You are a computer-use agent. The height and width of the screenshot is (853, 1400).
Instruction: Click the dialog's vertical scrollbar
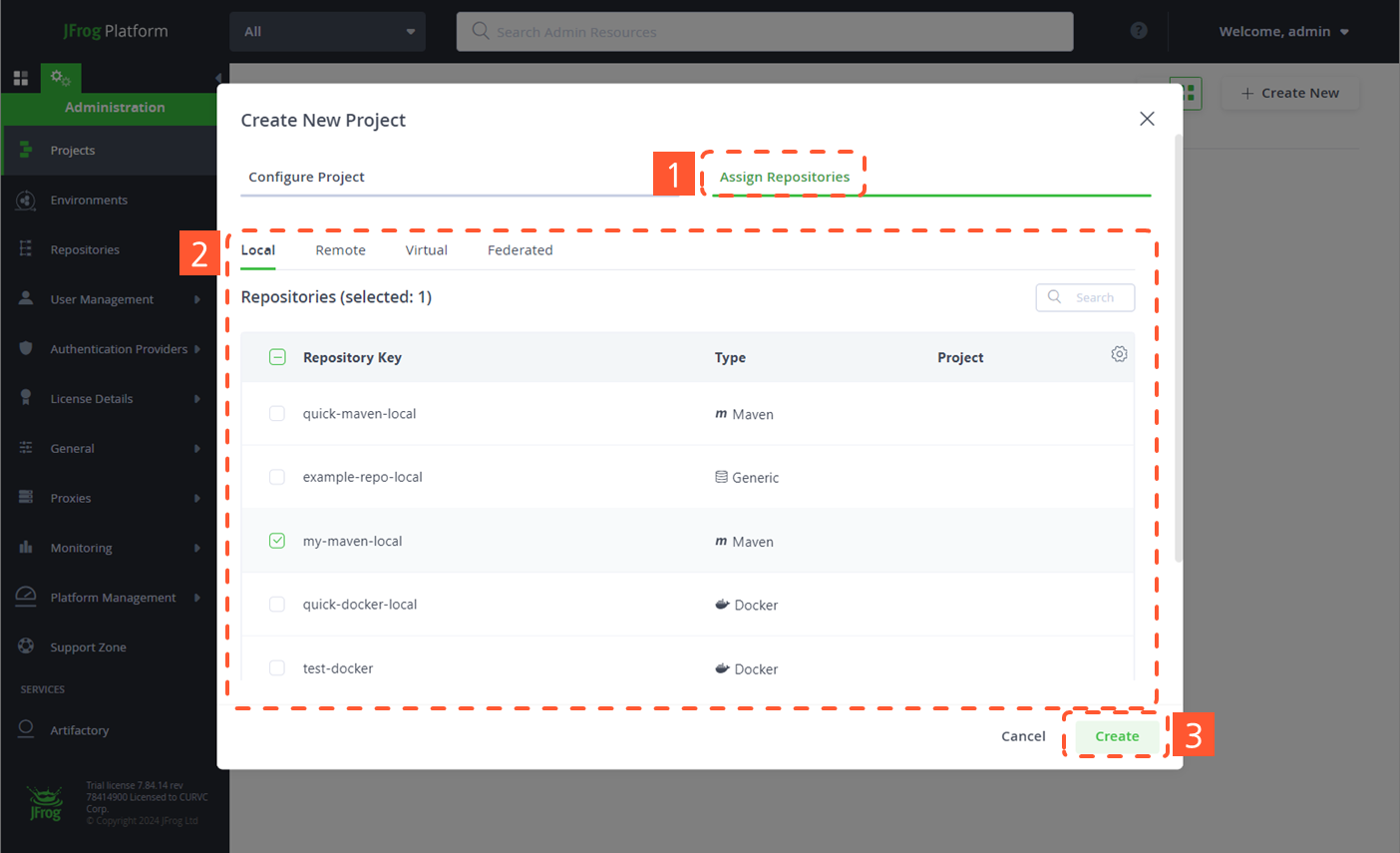1178,349
